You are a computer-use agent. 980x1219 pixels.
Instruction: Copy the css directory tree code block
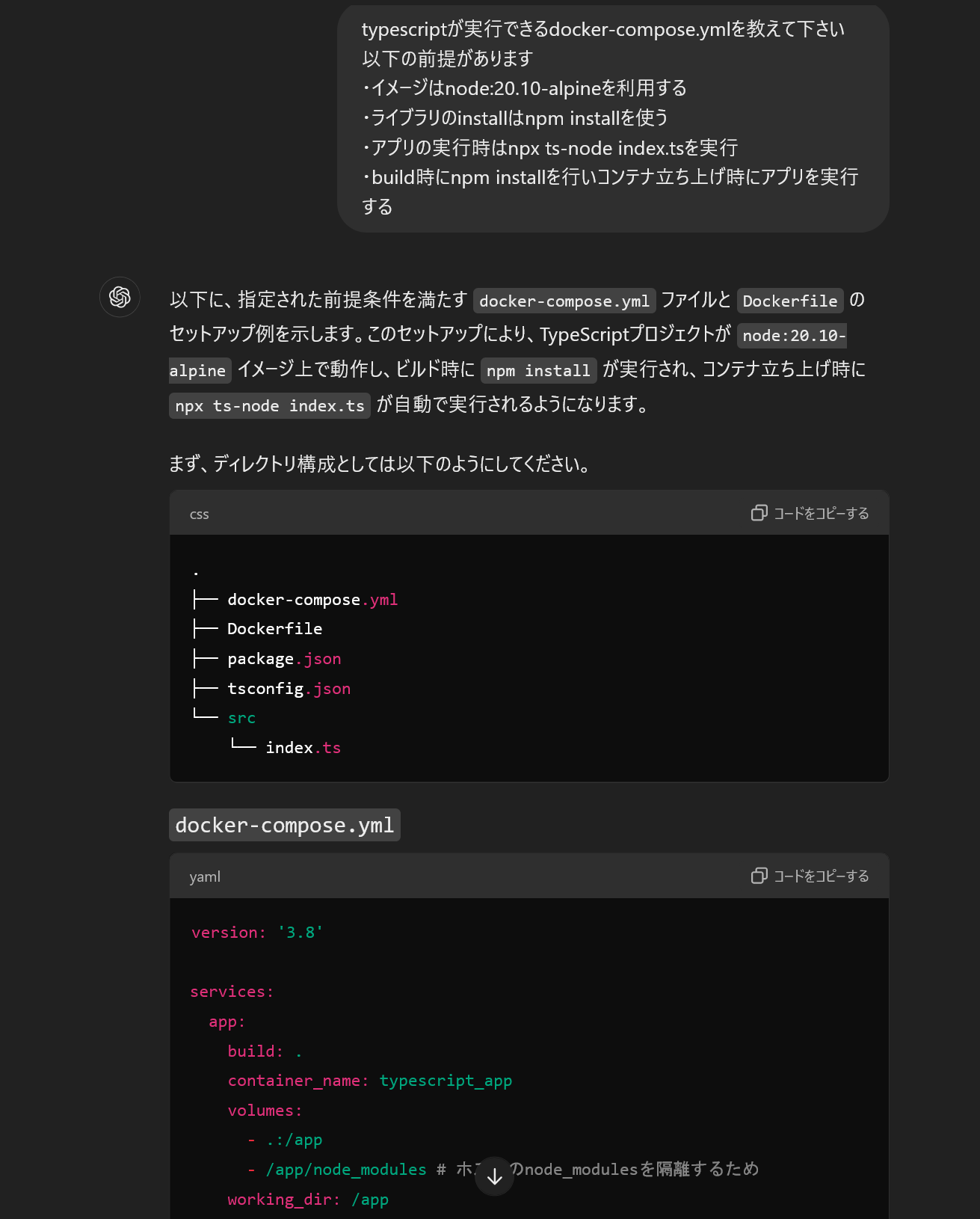810,513
